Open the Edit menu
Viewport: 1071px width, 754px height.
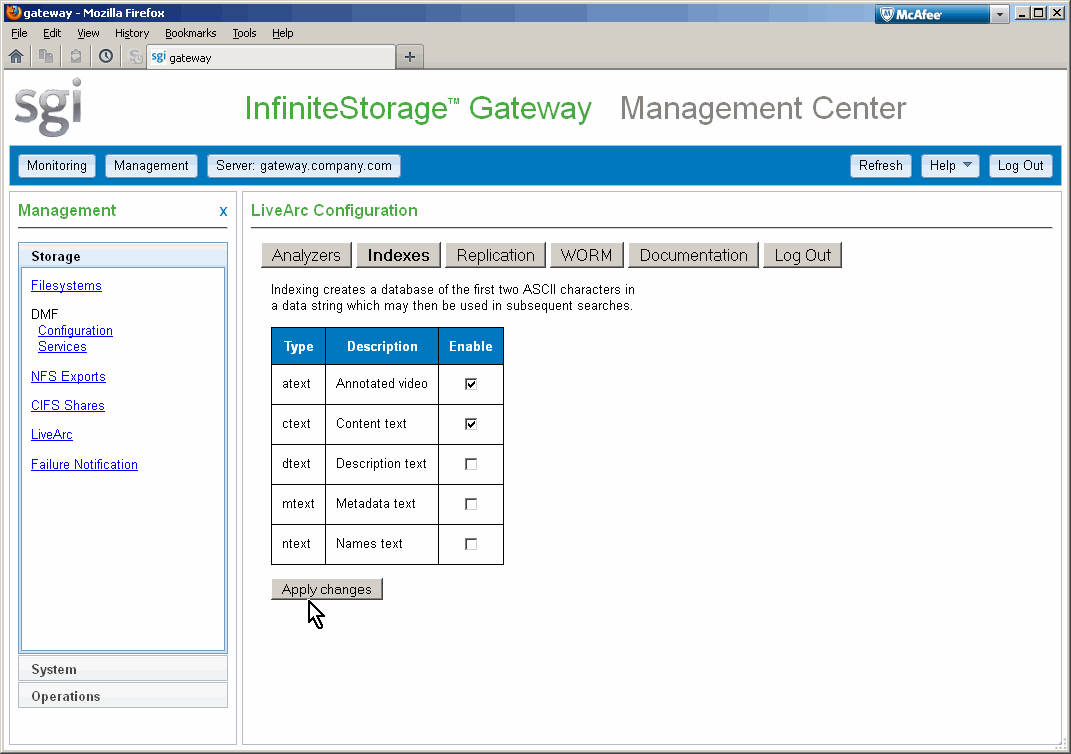click(52, 33)
